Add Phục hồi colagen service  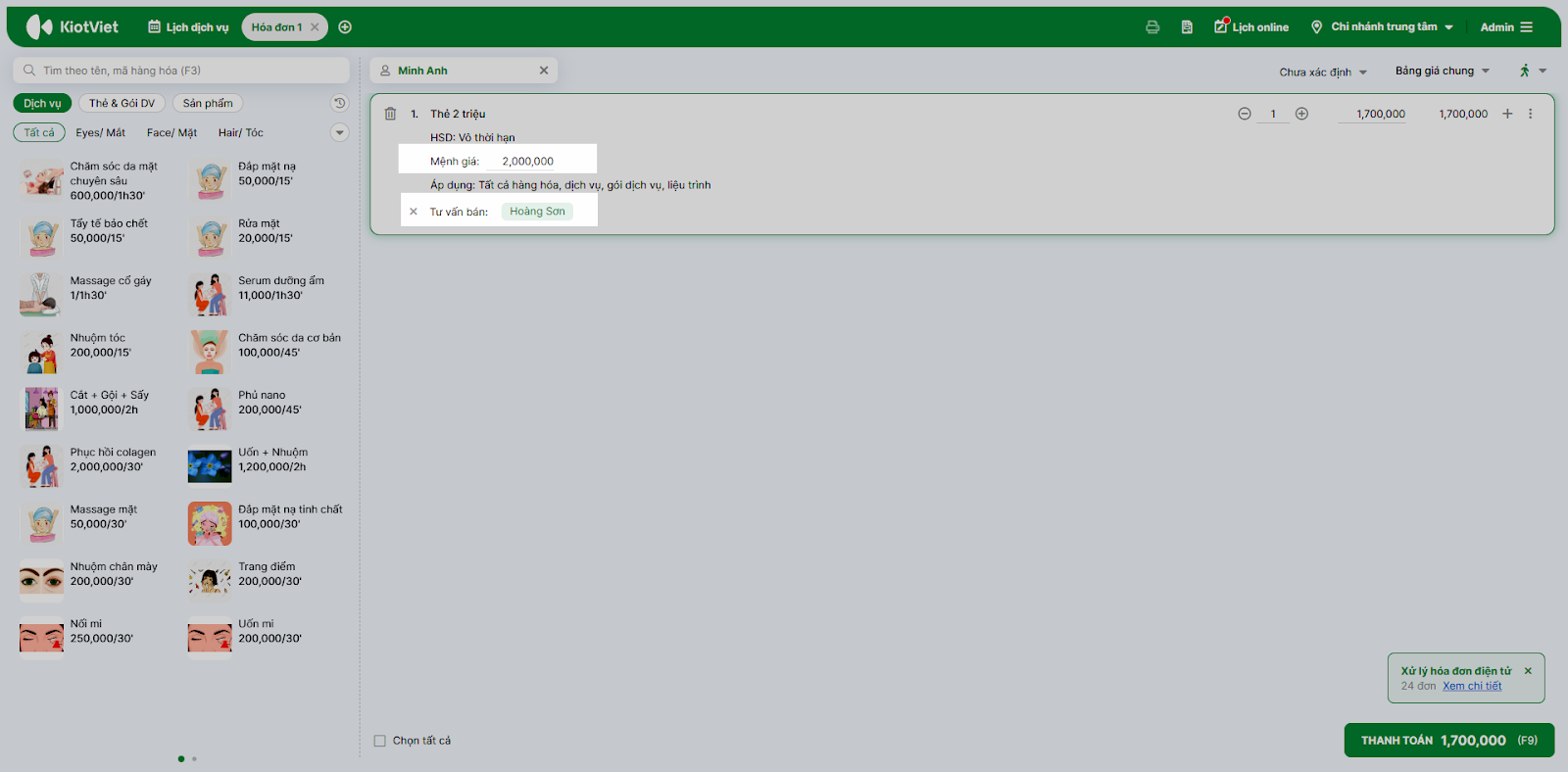pyautogui.click(x=97, y=466)
